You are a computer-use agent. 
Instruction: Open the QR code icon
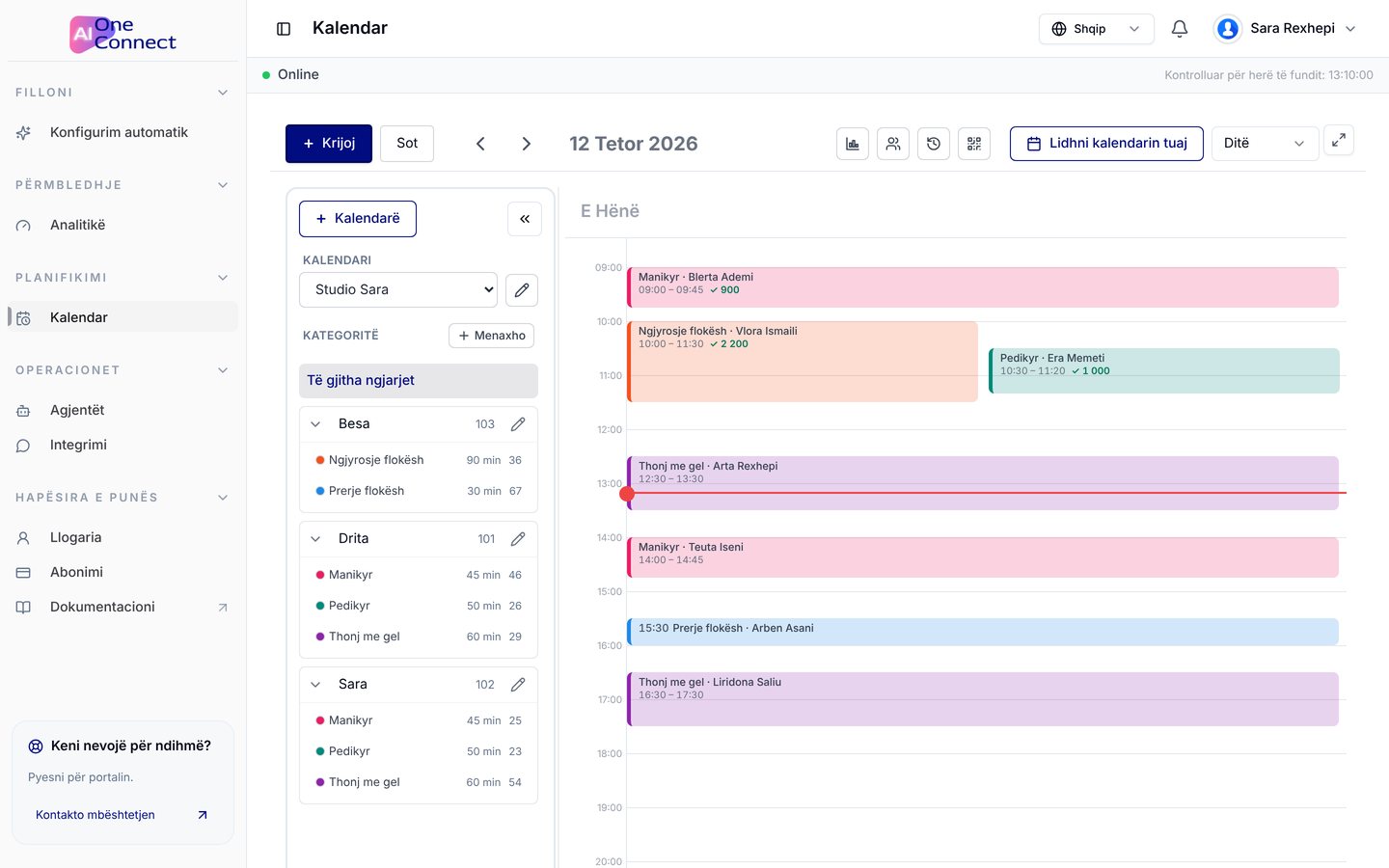point(974,144)
